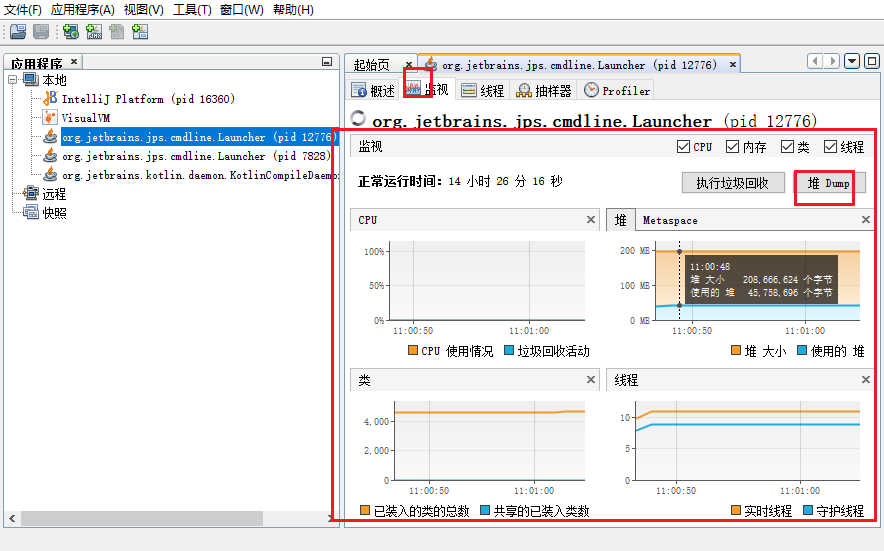Select the KotlinCompileDaemon tree entry
Screen dimensions: 884x551
pos(200,175)
